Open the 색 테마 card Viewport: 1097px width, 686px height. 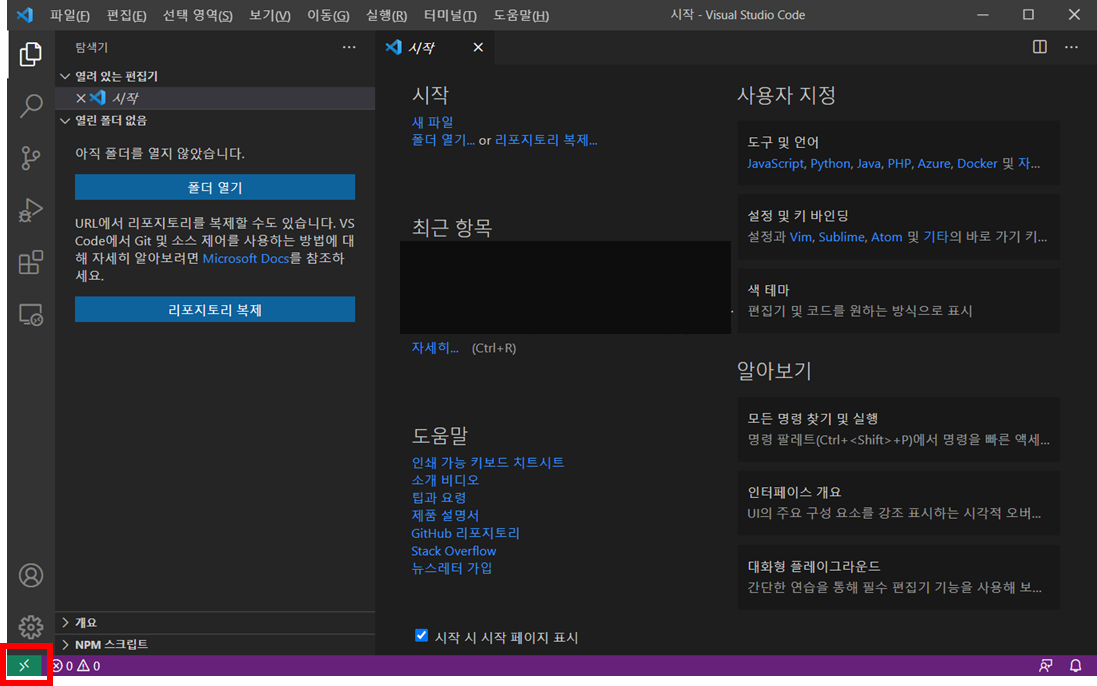click(x=898, y=301)
